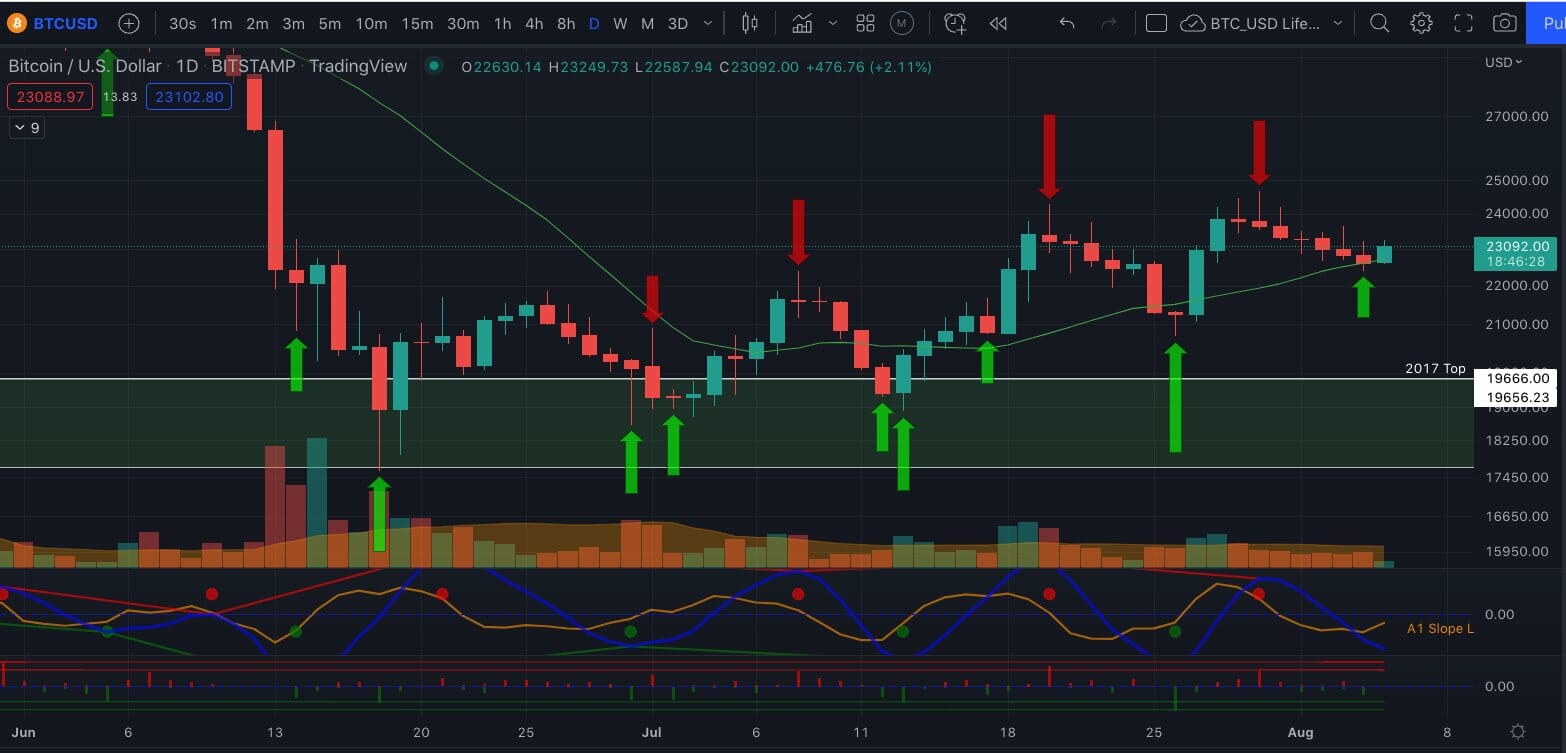1566x753 pixels.
Task: Click the blue buy price 23102.80 button
Action: click(190, 97)
